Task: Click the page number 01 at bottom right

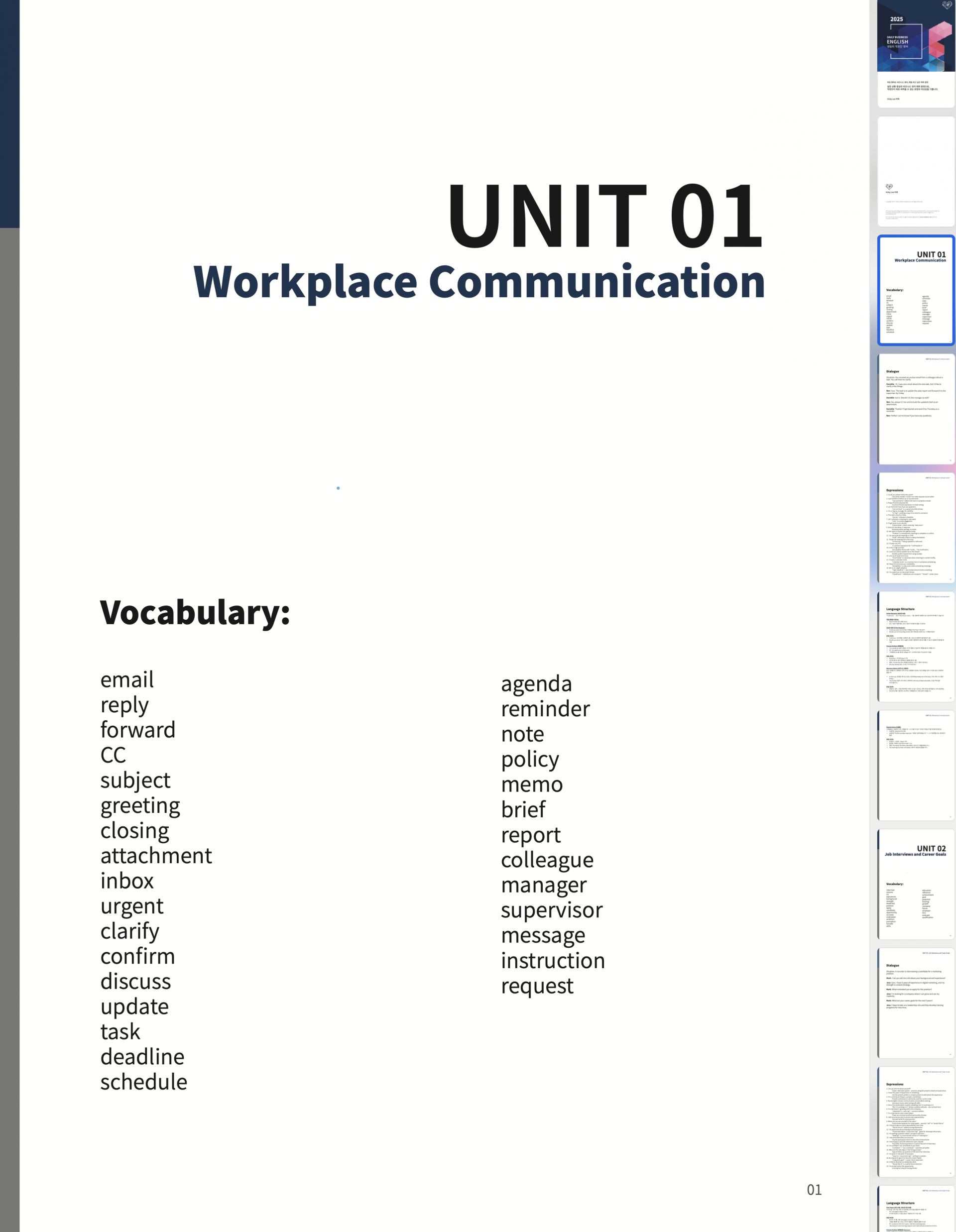Action: [814, 1190]
